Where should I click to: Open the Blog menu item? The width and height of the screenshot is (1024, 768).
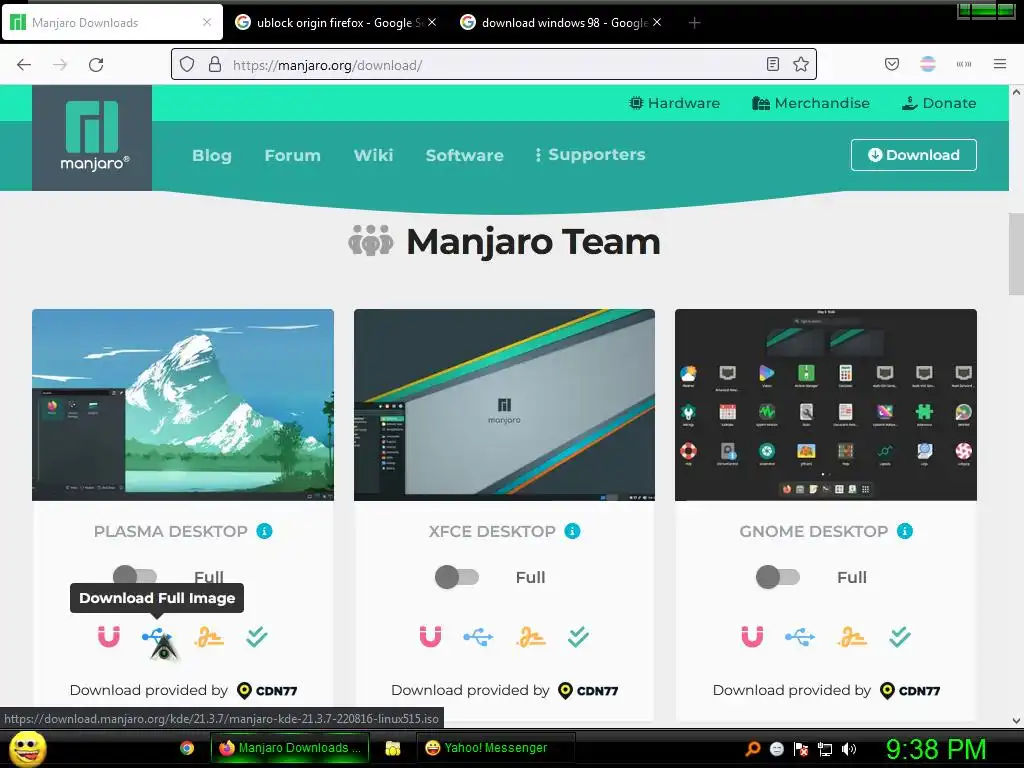click(x=212, y=155)
